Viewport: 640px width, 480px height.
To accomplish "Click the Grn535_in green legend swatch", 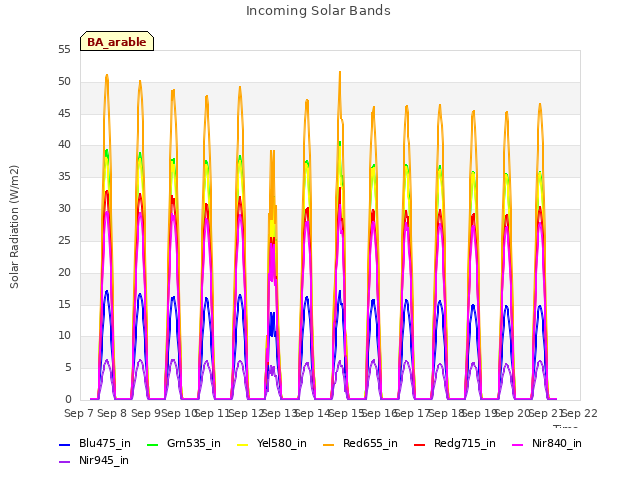I will point(152,444).
